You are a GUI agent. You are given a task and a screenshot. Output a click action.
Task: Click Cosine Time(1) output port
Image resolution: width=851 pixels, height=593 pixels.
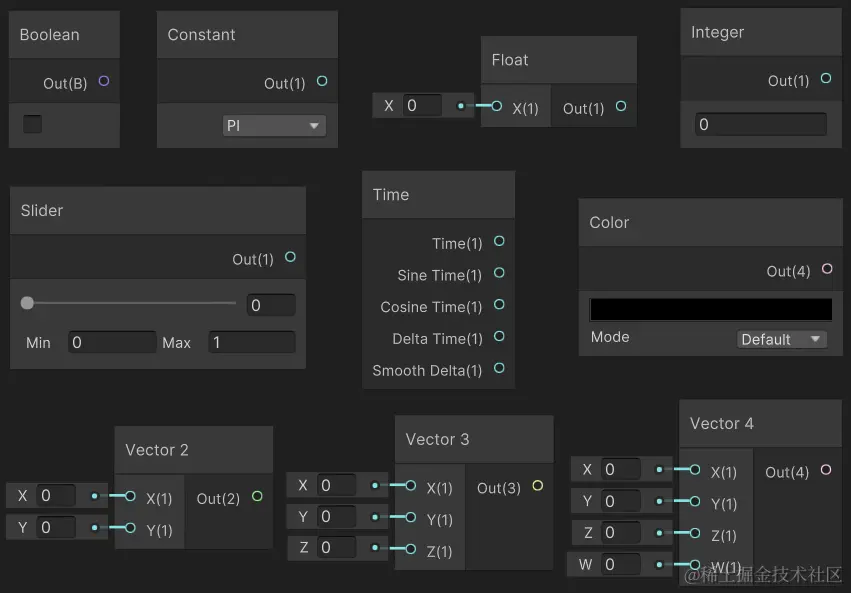pyautogui.click(x=499, y=305)
